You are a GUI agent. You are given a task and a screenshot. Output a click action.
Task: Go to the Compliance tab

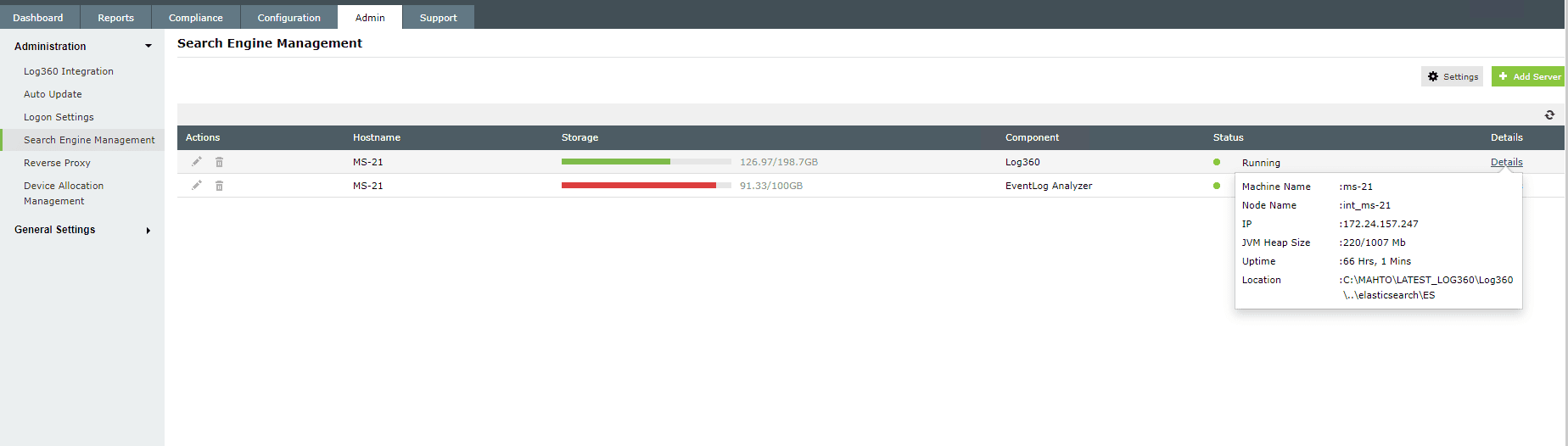196,17
